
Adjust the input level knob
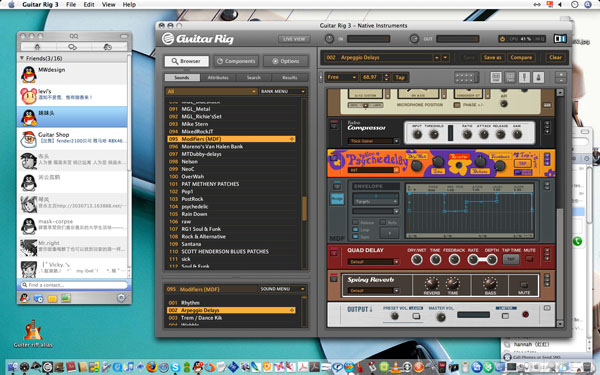pyautogui.click(x=329, y=39)
